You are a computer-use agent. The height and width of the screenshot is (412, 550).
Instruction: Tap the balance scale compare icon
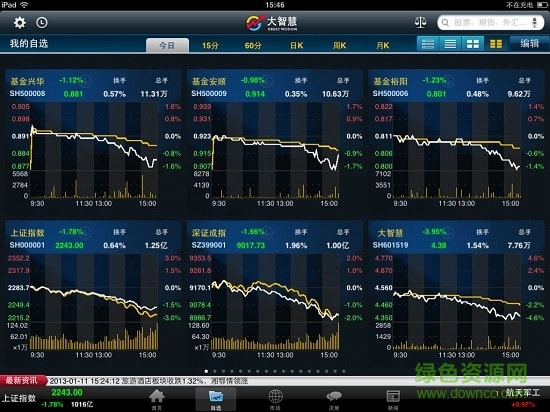421,23
